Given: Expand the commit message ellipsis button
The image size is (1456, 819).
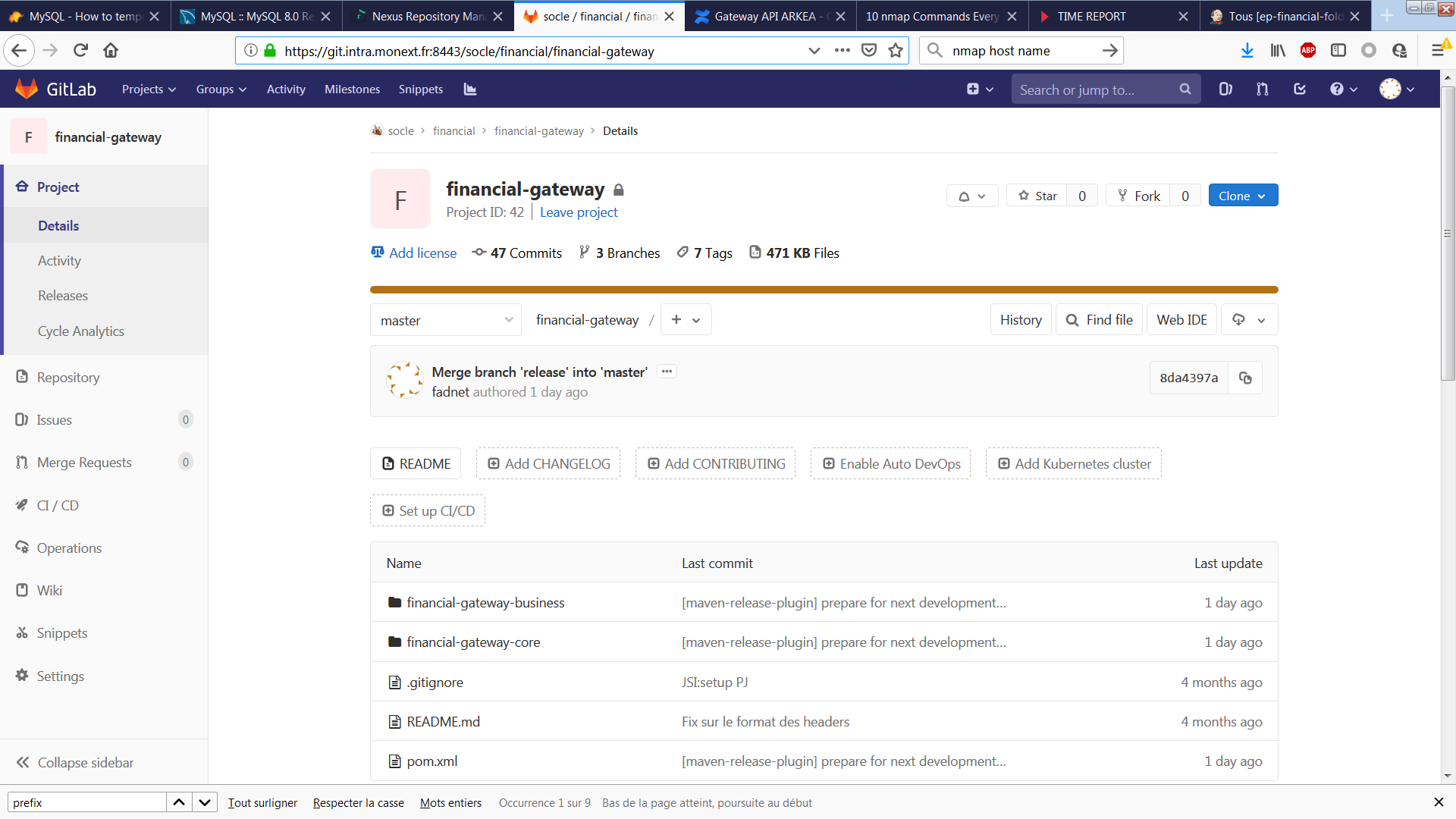Looking at the screenshot, I should point(667,372).
